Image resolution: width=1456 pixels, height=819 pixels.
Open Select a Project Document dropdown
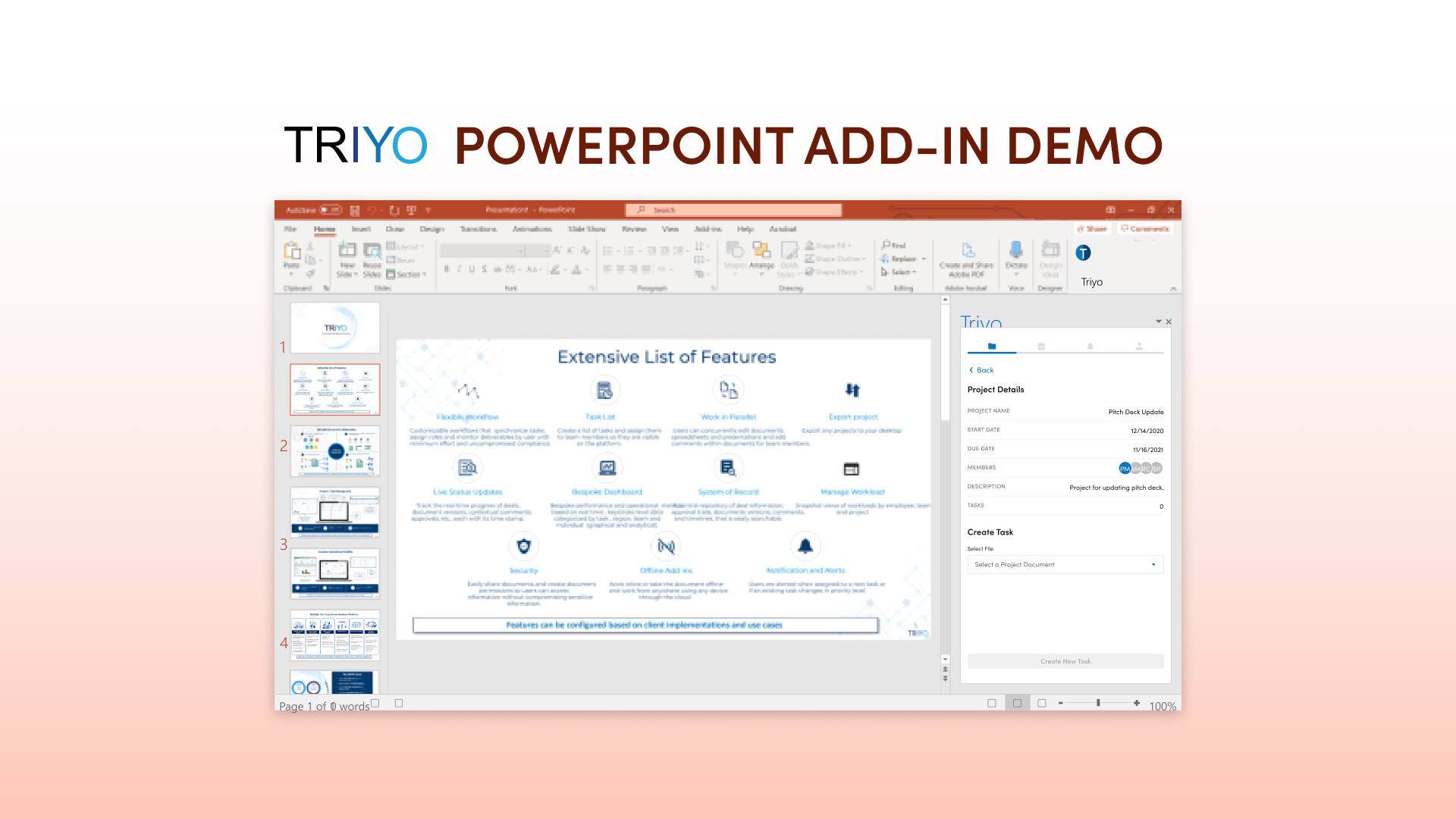point(1065,565)
